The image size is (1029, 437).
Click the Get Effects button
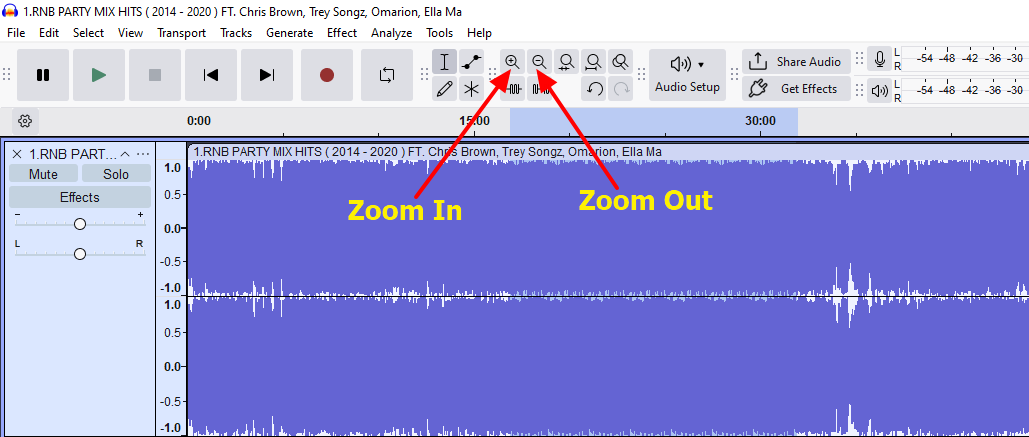coord(797,89)
